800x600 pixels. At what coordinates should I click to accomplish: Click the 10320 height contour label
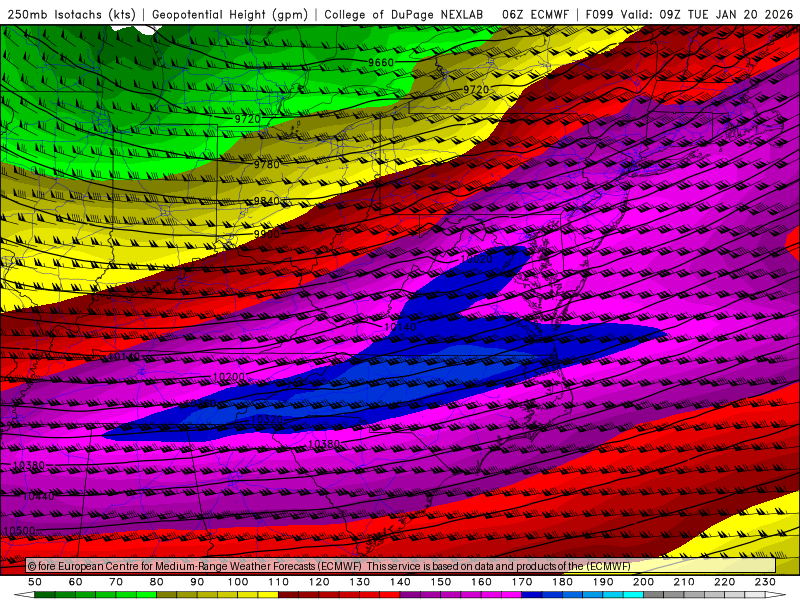click(x=267, y=419)
